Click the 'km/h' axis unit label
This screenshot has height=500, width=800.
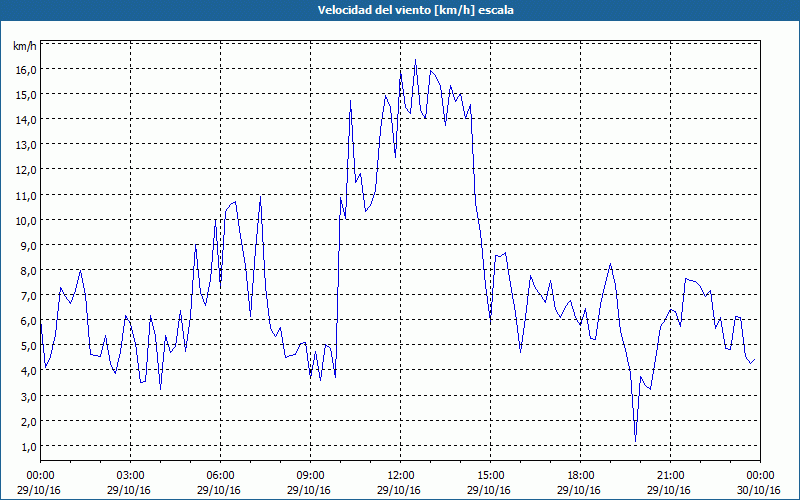coord(25,46)
